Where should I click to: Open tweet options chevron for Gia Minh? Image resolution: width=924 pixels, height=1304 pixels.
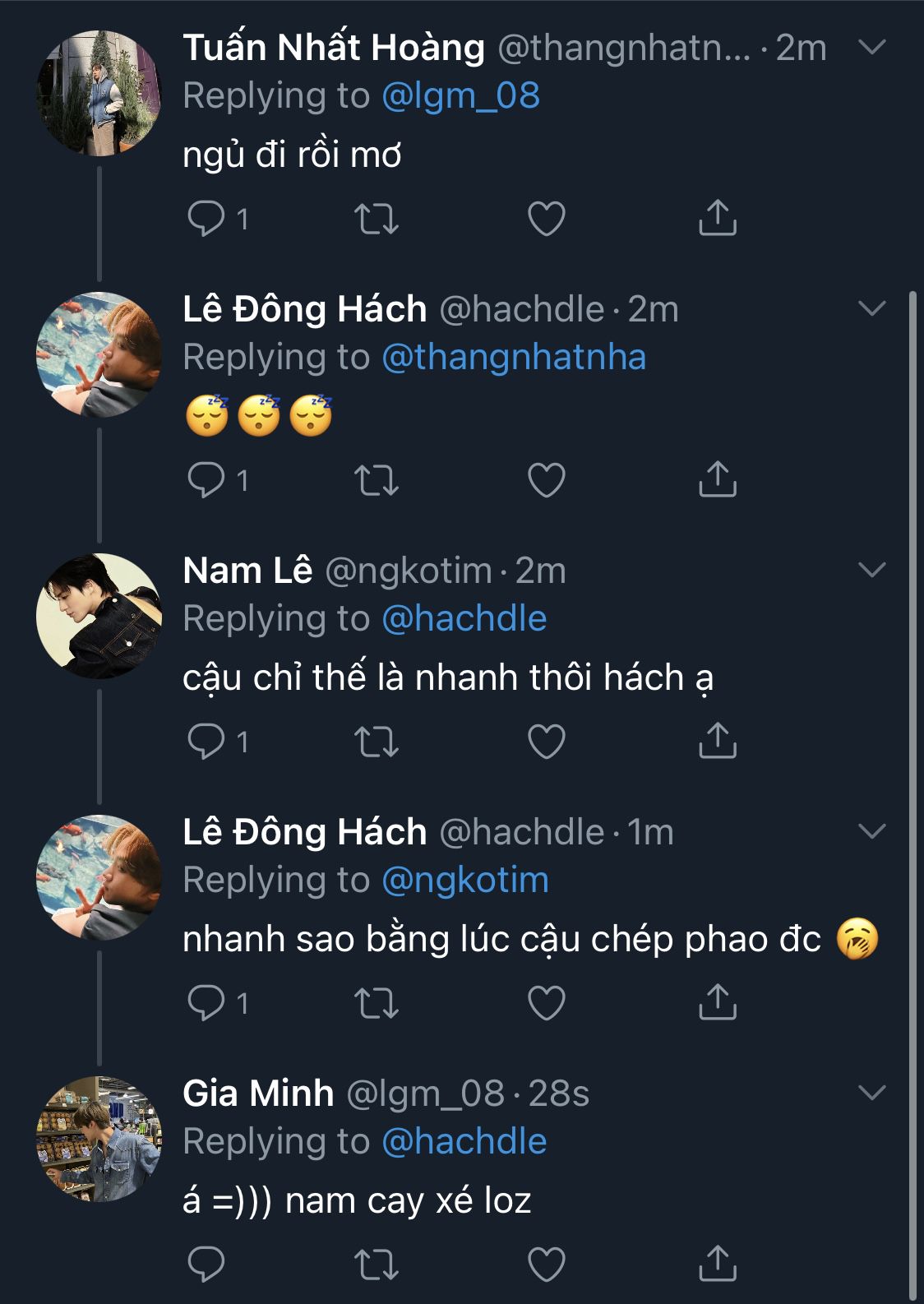point(871,1093)
